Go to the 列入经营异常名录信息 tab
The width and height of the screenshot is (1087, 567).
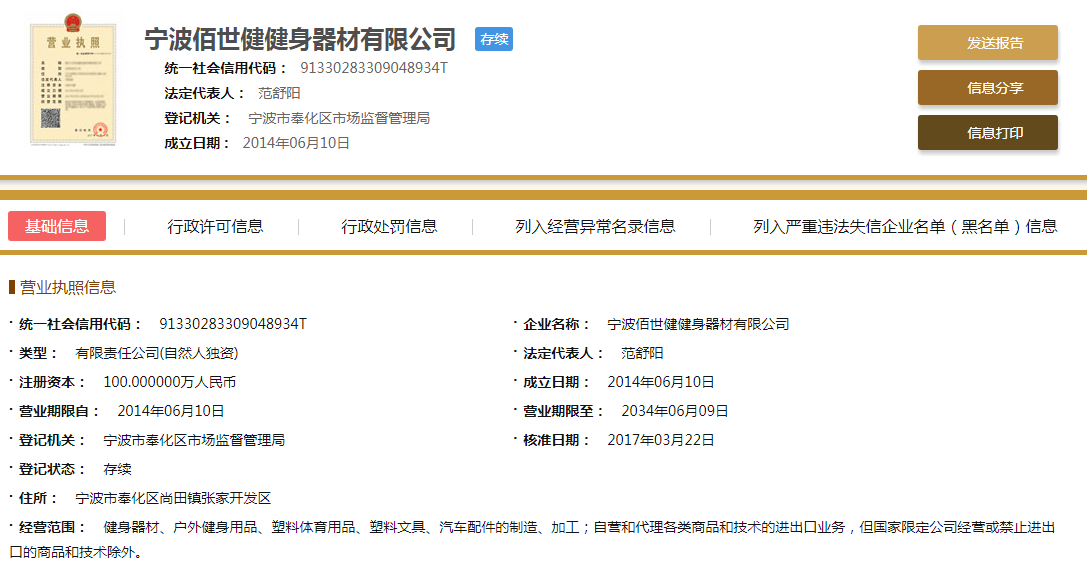595,226
